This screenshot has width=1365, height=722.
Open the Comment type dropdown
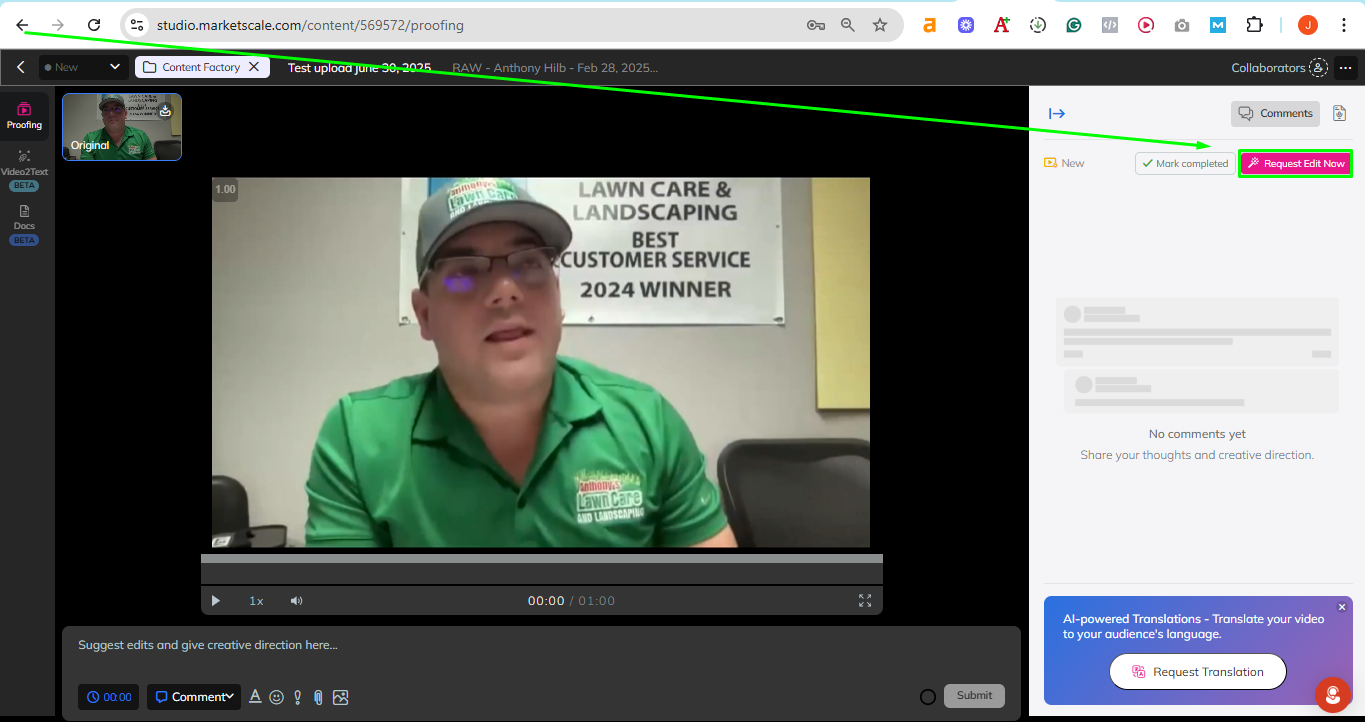pos(194,697)
